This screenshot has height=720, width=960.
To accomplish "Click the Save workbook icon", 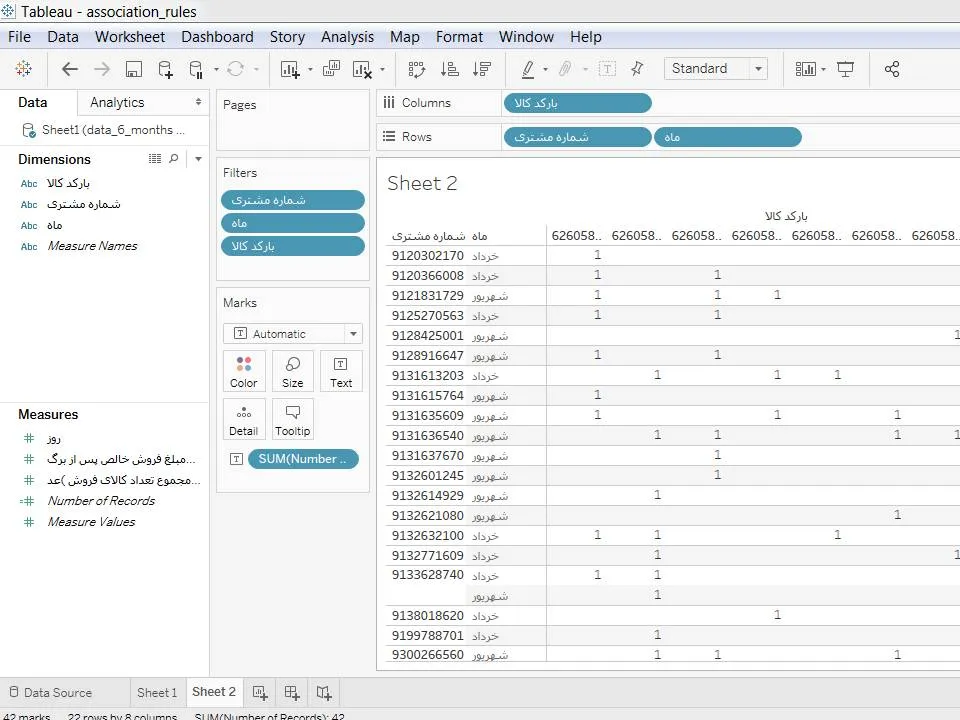I will (133, 69).
